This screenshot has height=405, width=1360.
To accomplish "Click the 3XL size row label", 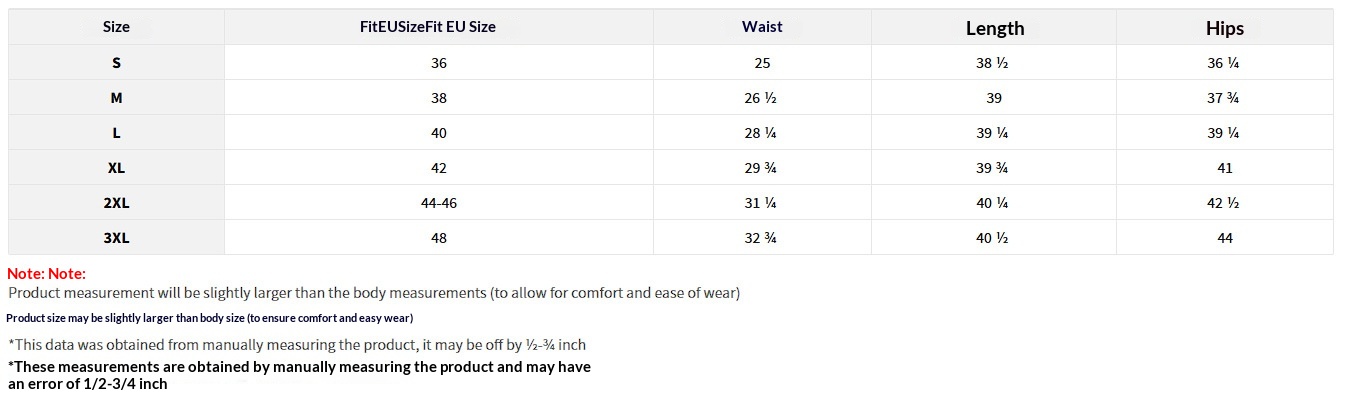I will (x=116, y=238).
